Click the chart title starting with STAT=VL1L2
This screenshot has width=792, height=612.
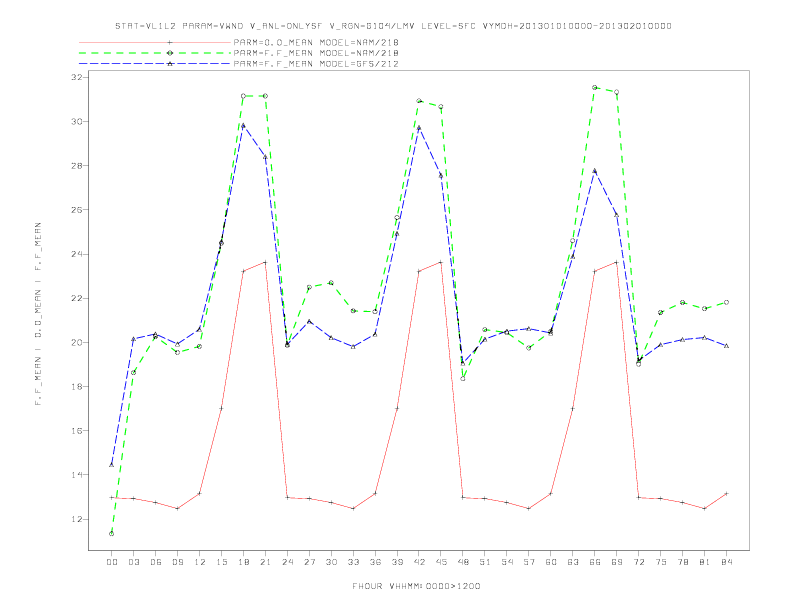[393, 26]
